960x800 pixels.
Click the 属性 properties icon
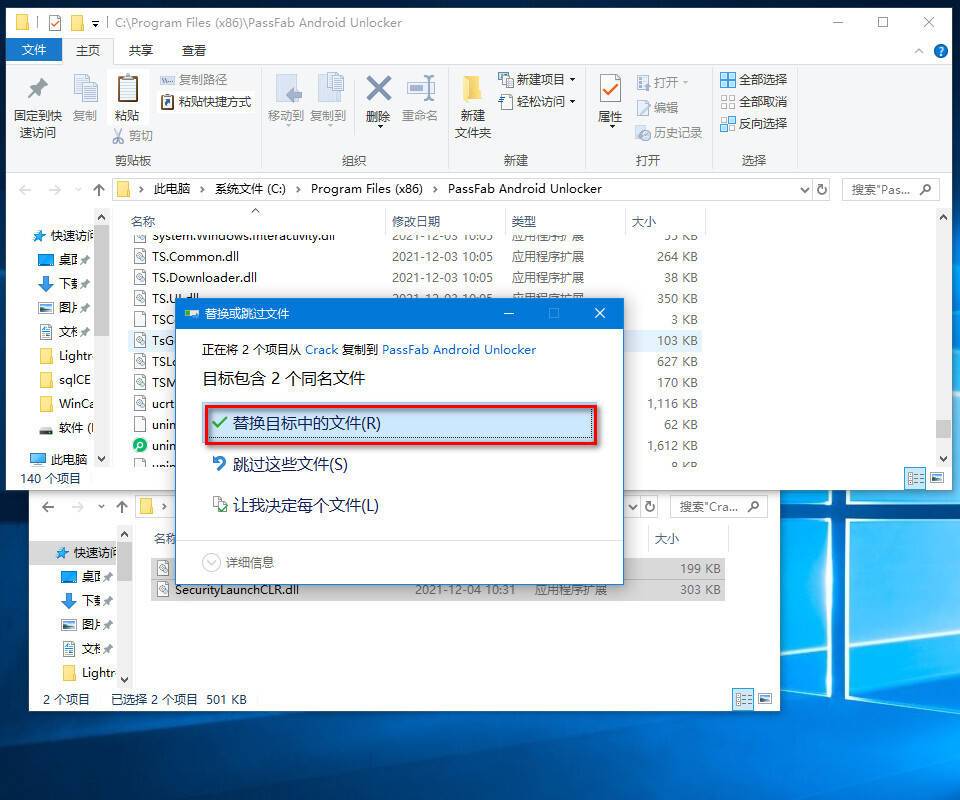[610, 92]
